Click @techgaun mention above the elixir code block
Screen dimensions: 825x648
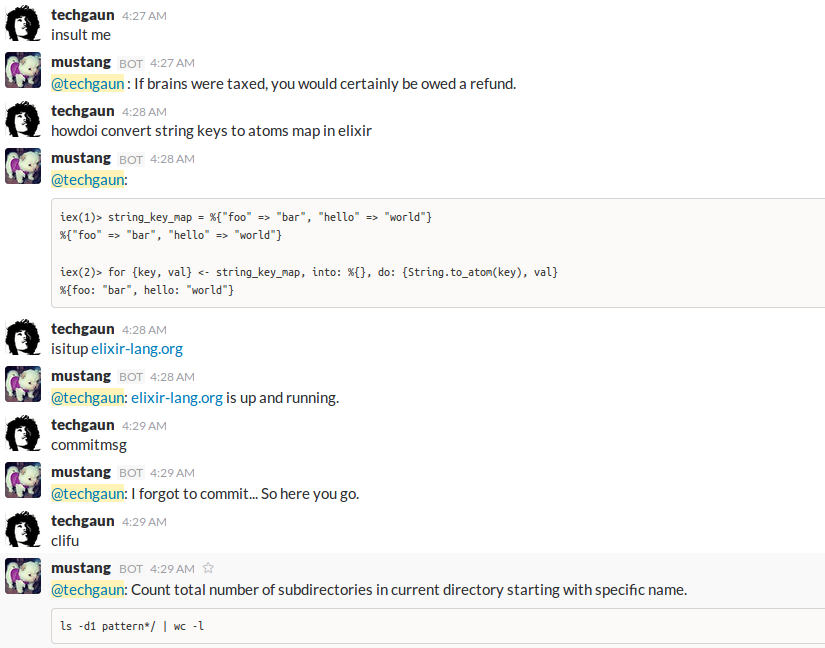click(x=87, y=180)
